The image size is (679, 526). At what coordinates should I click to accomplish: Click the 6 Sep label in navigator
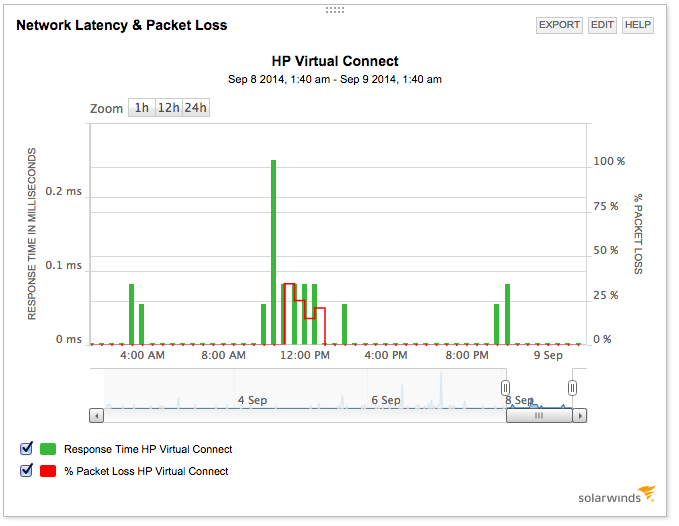(386, 400)
